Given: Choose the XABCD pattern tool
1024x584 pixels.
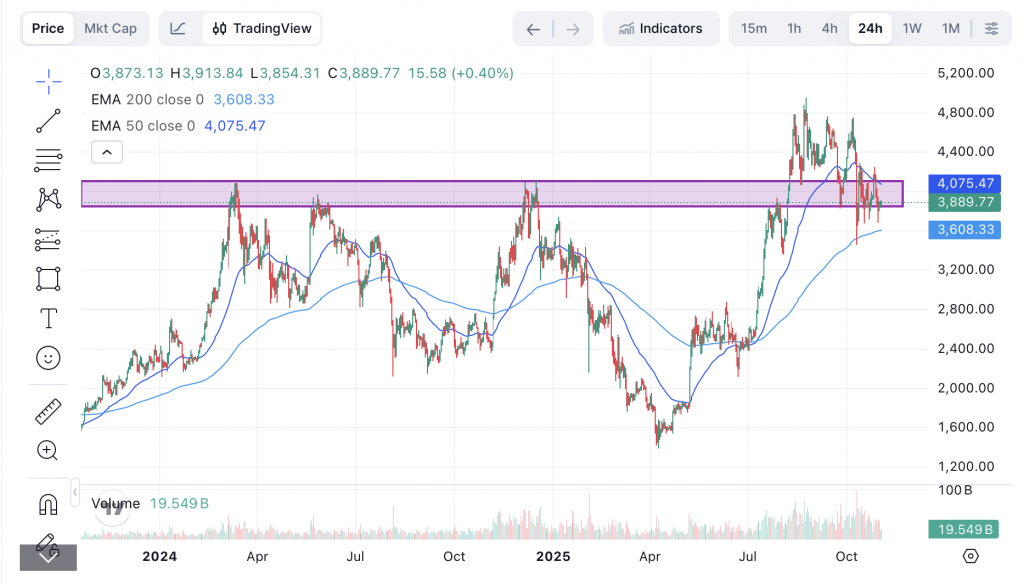Looking at the screenshot, I should [48, 199].
